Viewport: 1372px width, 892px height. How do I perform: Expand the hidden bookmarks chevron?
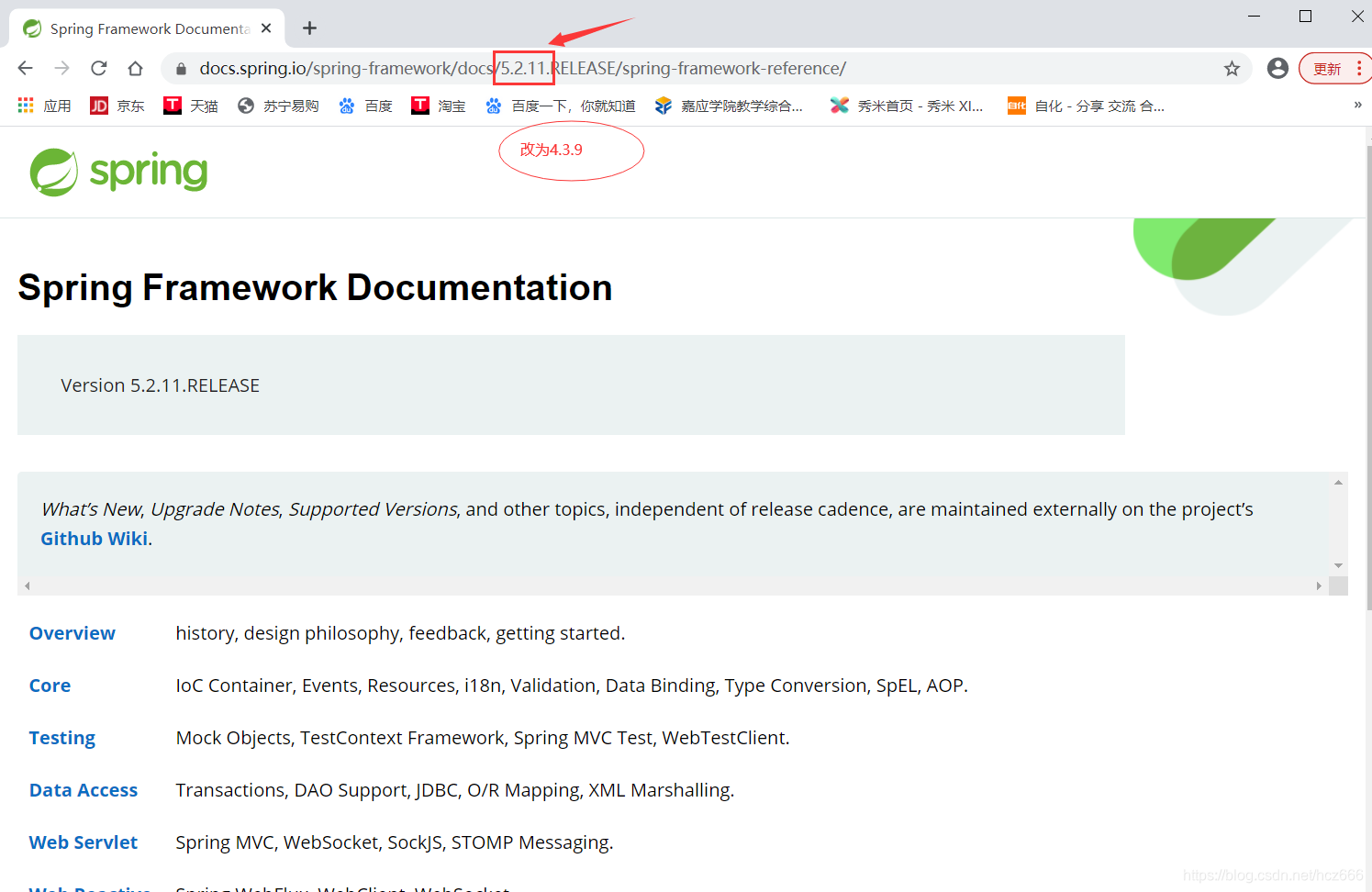tap(1357, 105)
